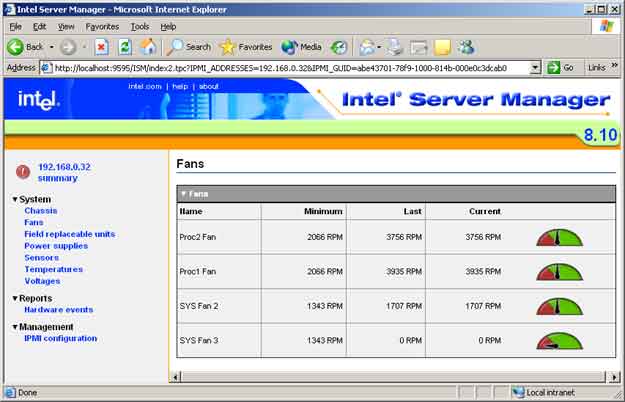Click the Stop loading icon

101,46
